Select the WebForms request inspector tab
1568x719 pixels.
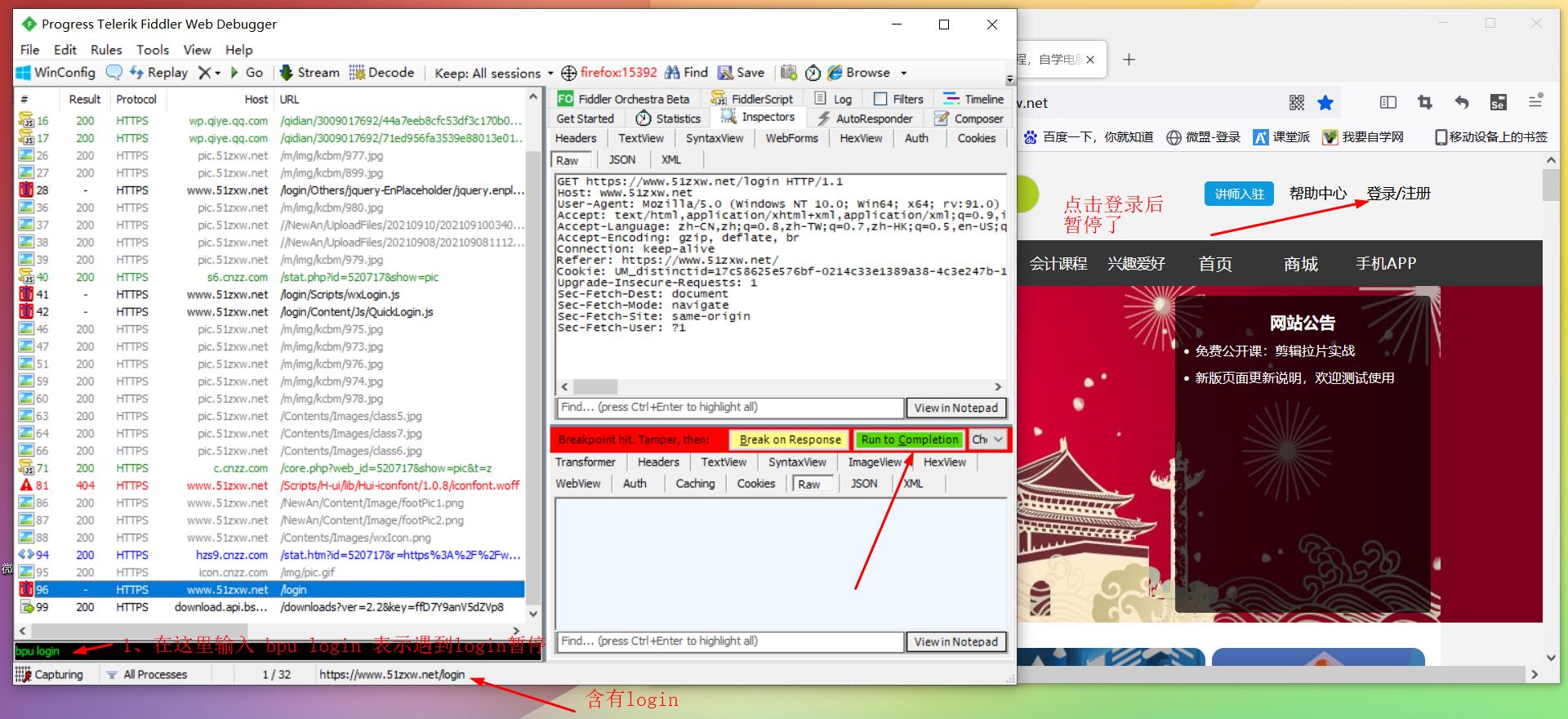pos(791,138)
